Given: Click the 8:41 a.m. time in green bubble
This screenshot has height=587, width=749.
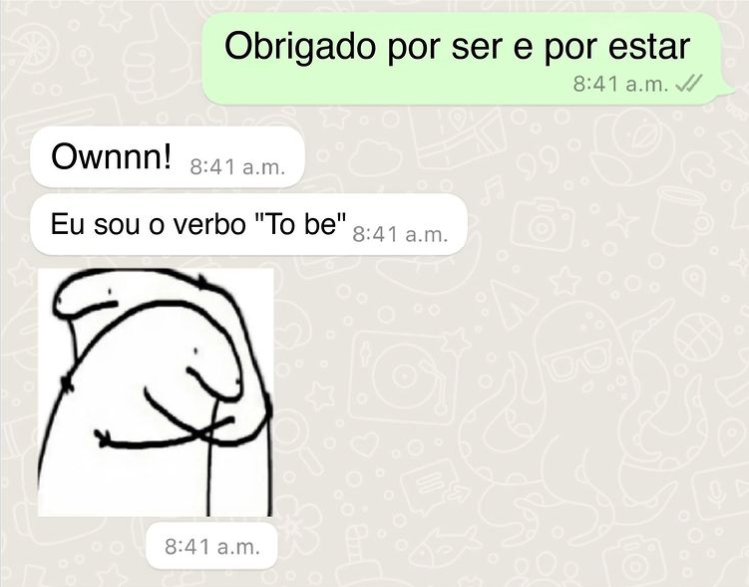Looking at the screenshot, I should (620, 85).
